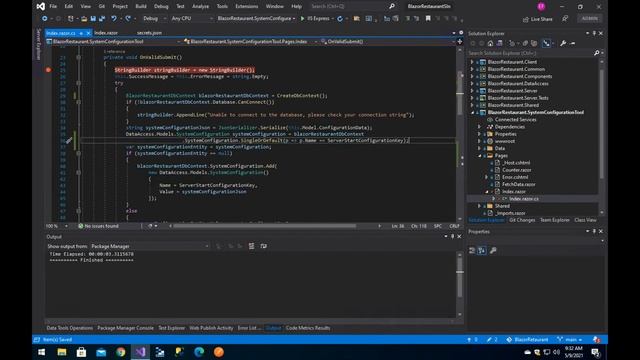Toggle pin on the Index.razor.cs tab
The height and width of the screenshot is (360, 640).
tap(81, 33)
